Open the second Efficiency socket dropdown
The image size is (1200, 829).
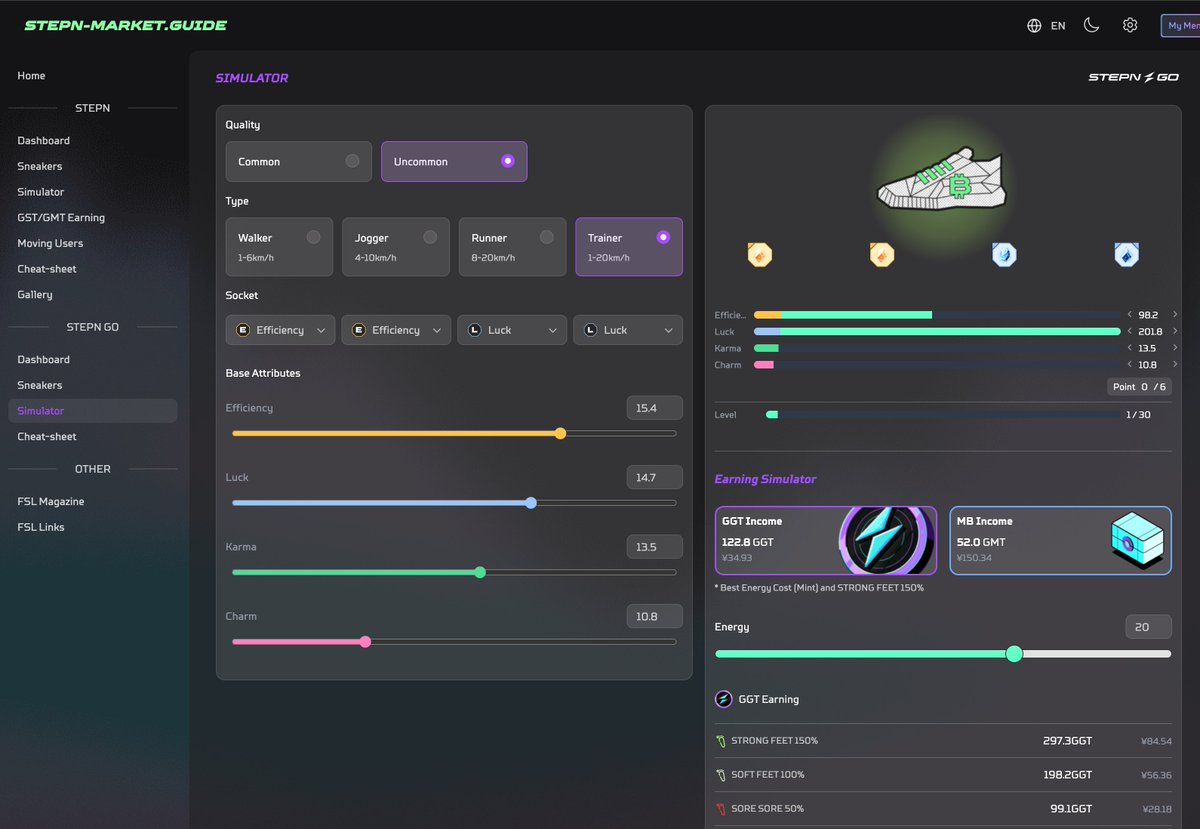396,330
